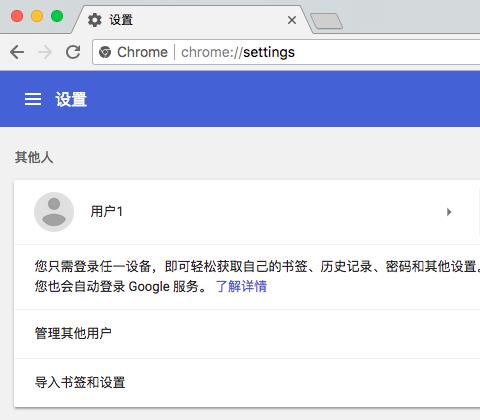Click the 设置 title in the blue header
This screenshot has width=480, height=420.
71,99
